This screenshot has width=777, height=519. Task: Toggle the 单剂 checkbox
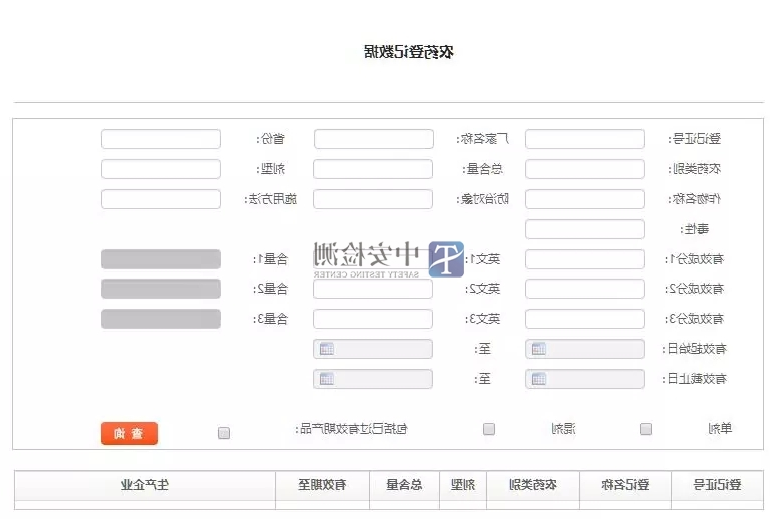646,429
